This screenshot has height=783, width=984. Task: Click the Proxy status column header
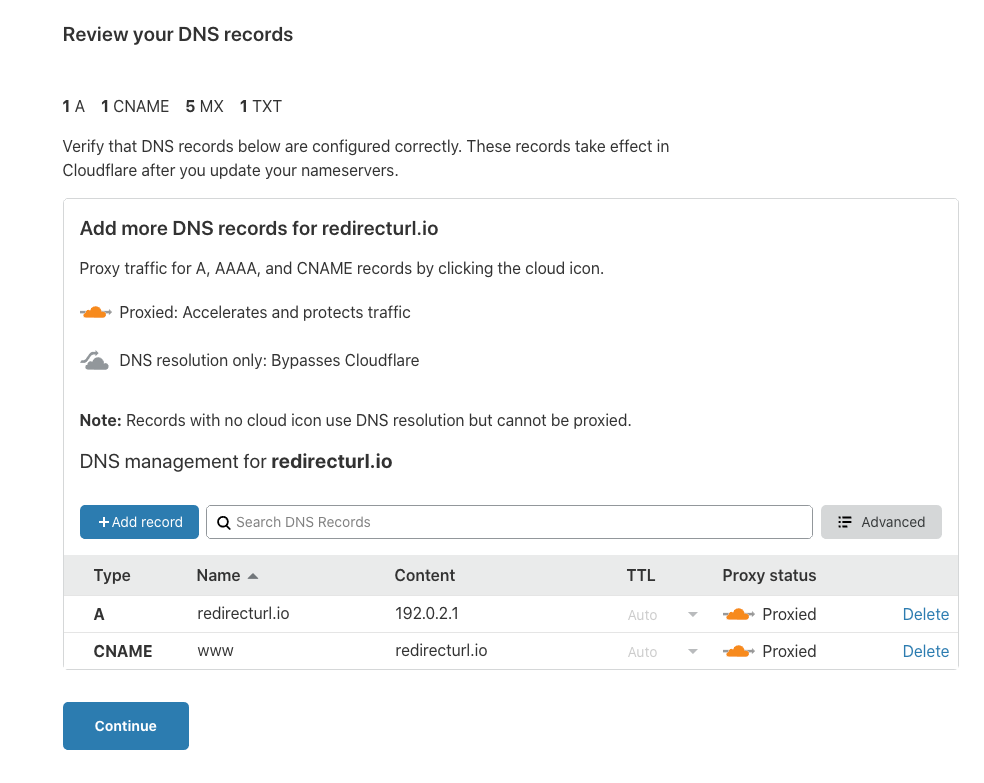[769, 575]
